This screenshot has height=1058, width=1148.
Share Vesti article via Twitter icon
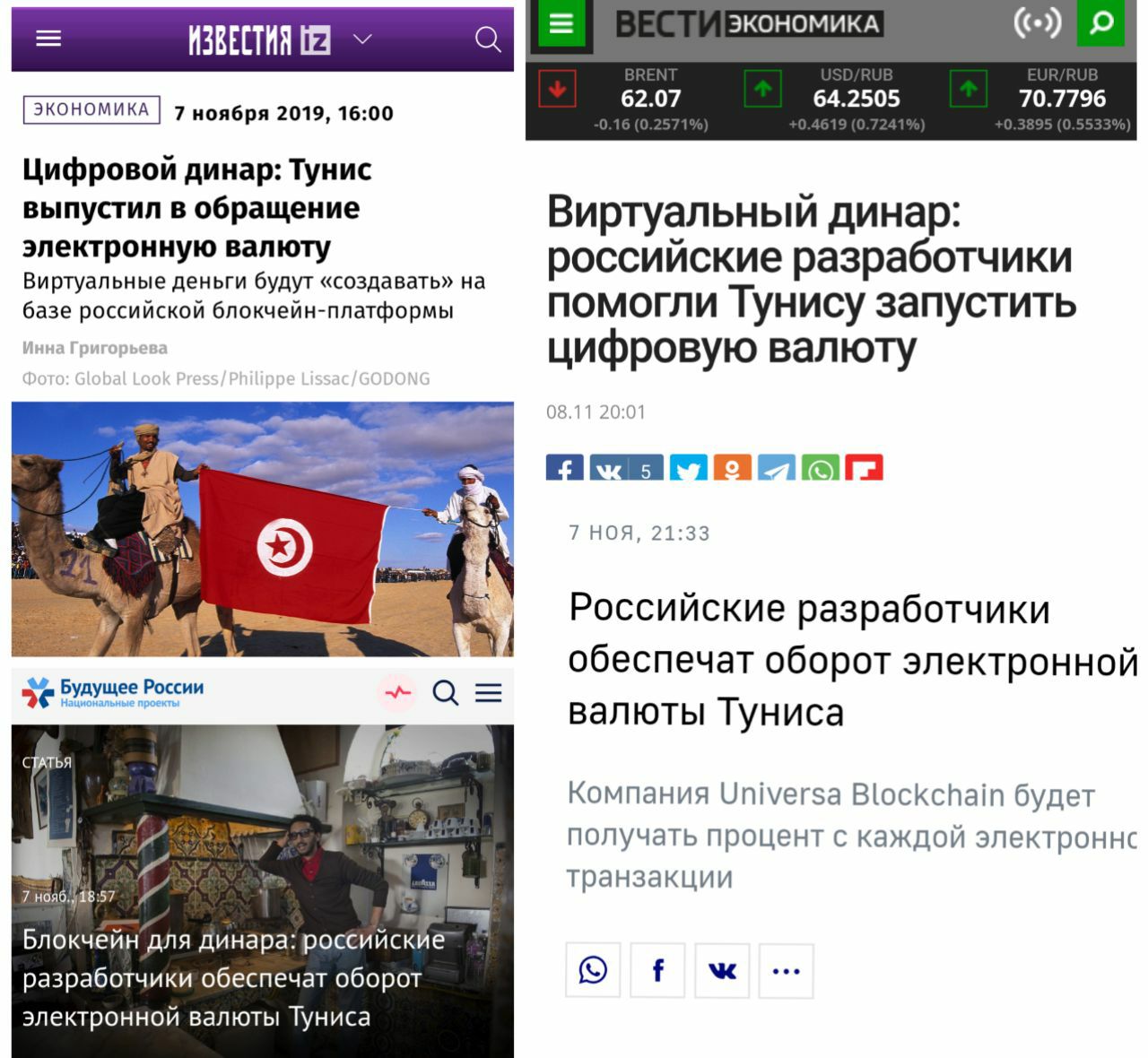coord(688,468)
